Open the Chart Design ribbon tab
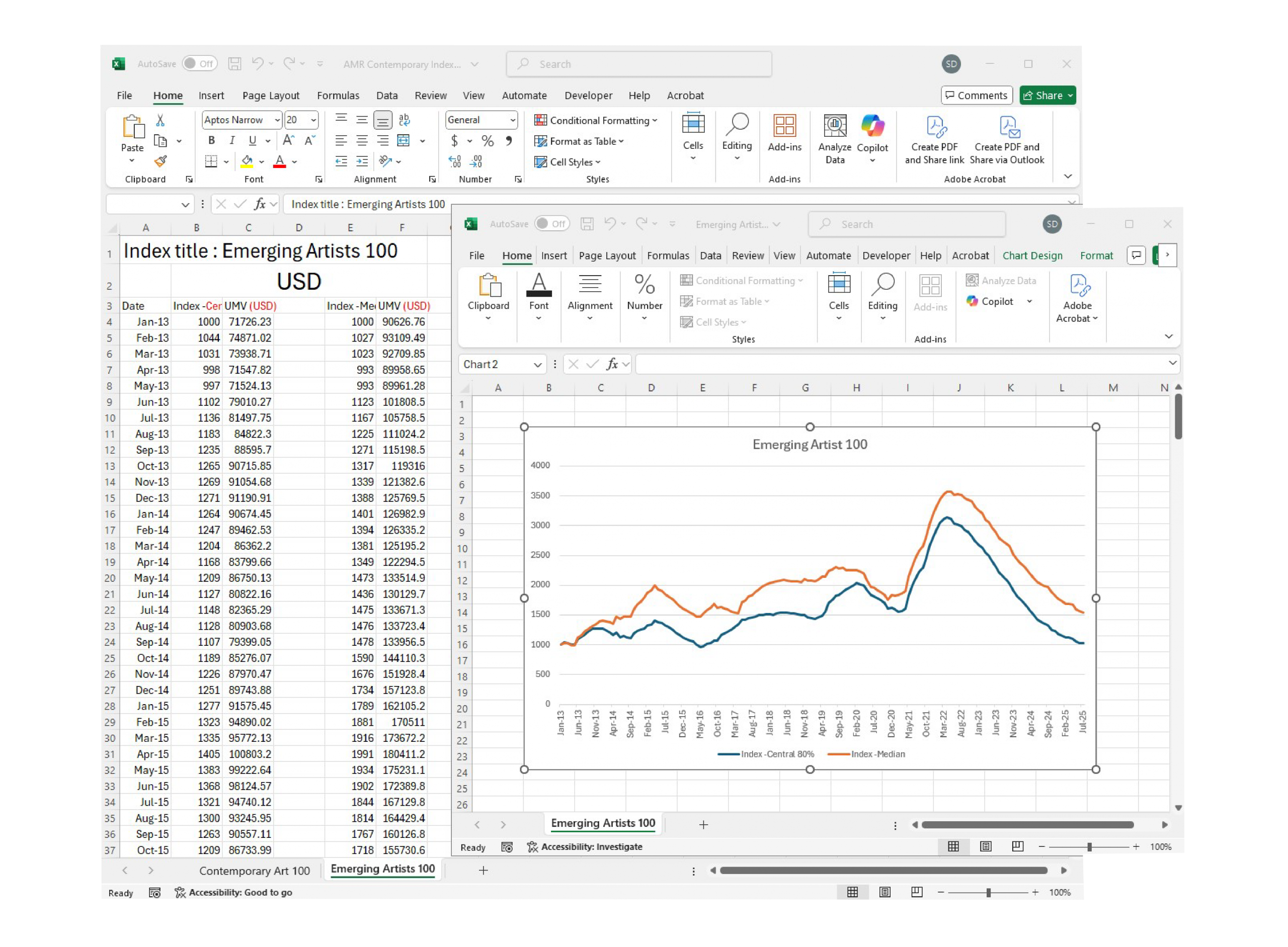Screen dimensions: 1288x947 tap(1032, 255)
